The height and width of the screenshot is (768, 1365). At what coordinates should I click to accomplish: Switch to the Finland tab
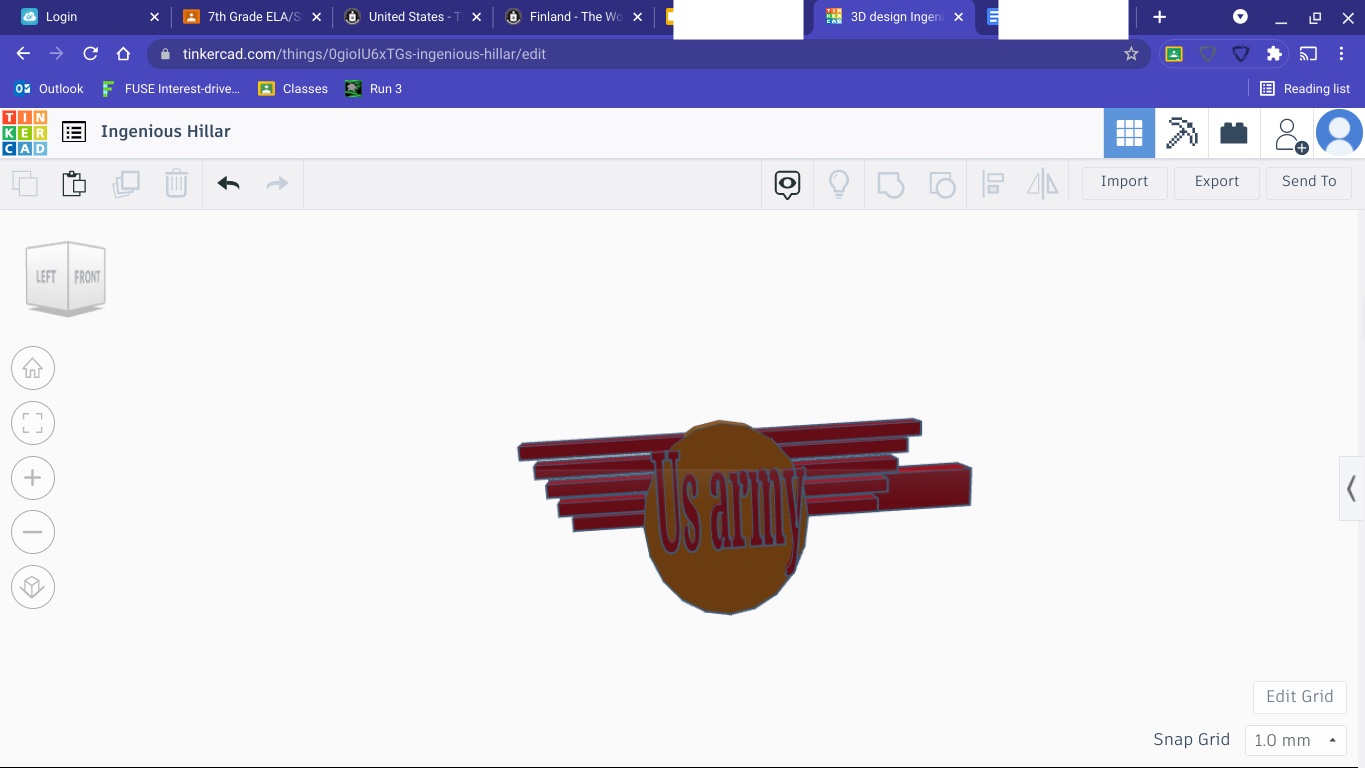click(x=572, y=17)
